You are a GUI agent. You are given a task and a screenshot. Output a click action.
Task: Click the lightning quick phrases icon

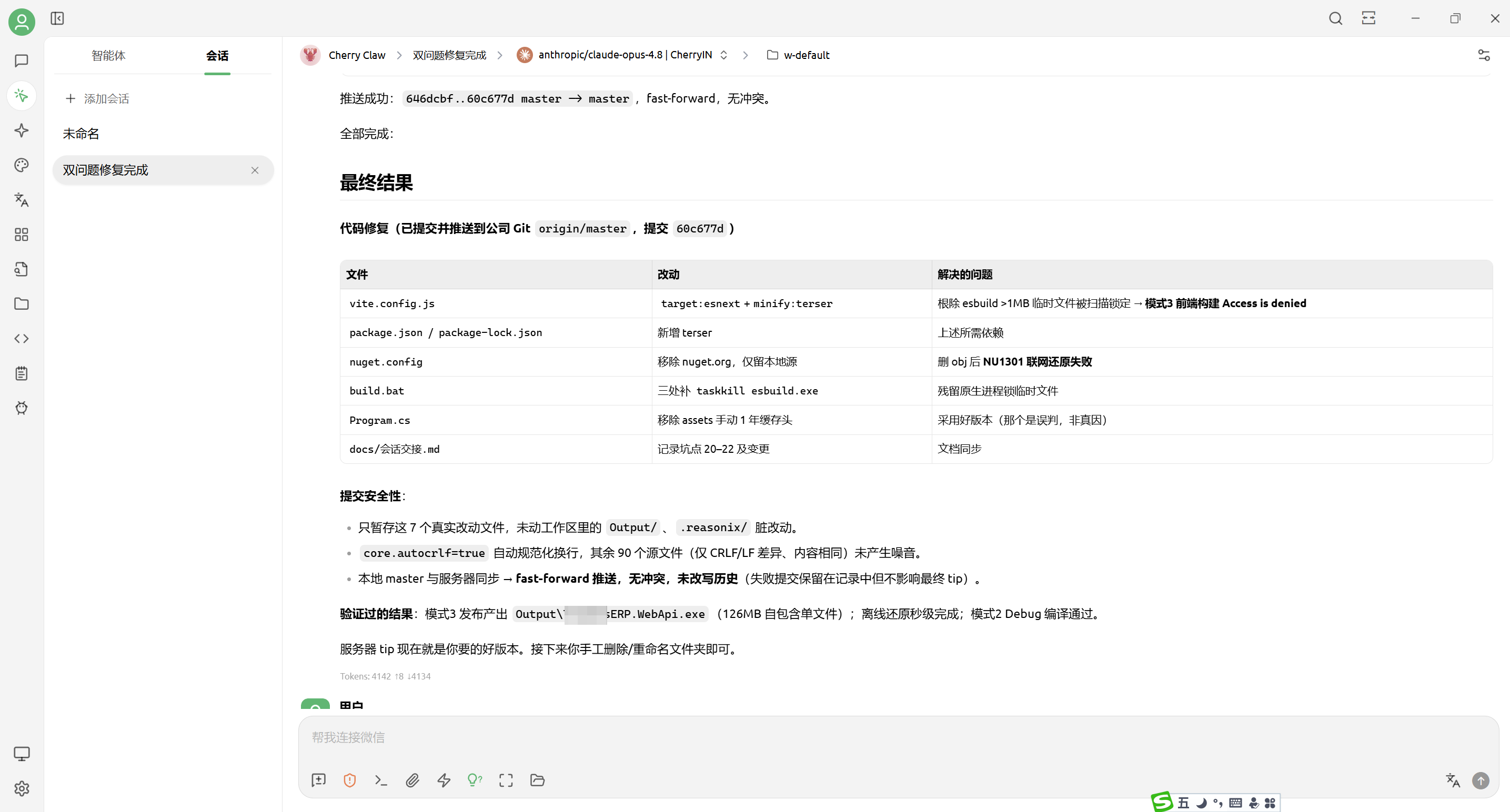pyautogui.click(x=444, y=780)
